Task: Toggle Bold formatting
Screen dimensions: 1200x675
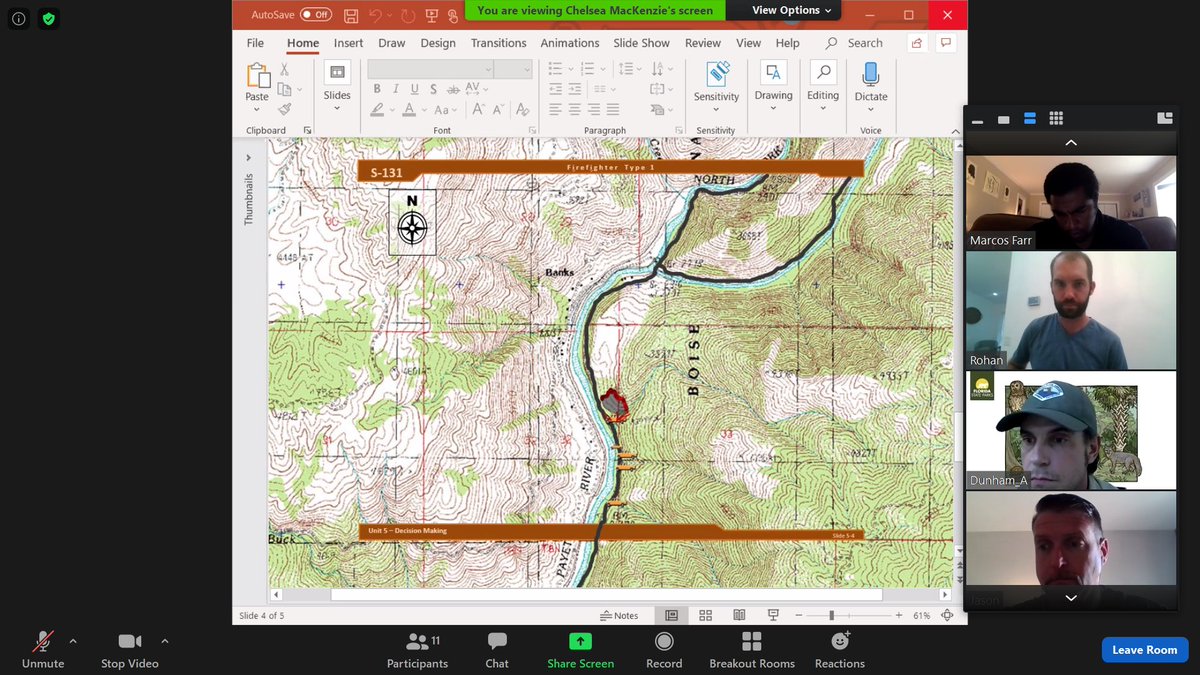Action: (x=377, y=89)
